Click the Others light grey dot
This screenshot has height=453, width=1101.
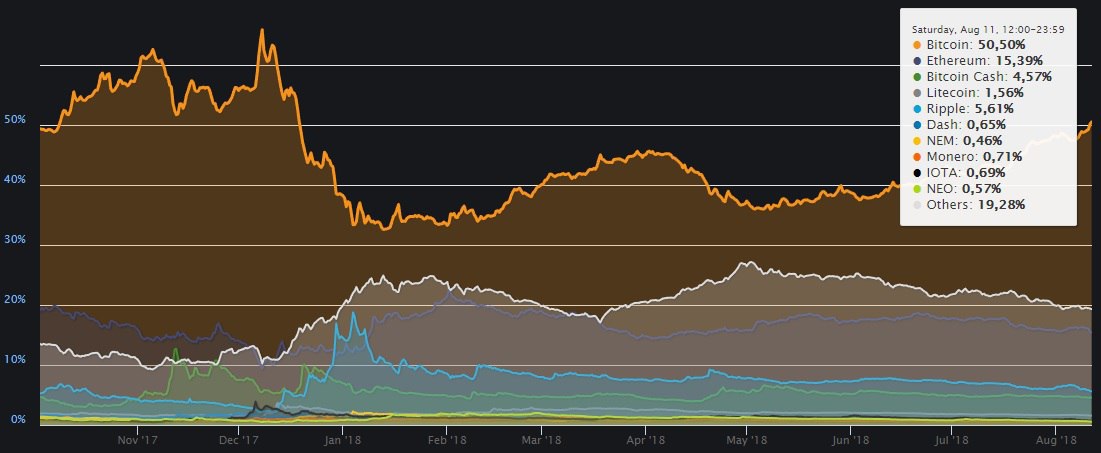[917, 206]
